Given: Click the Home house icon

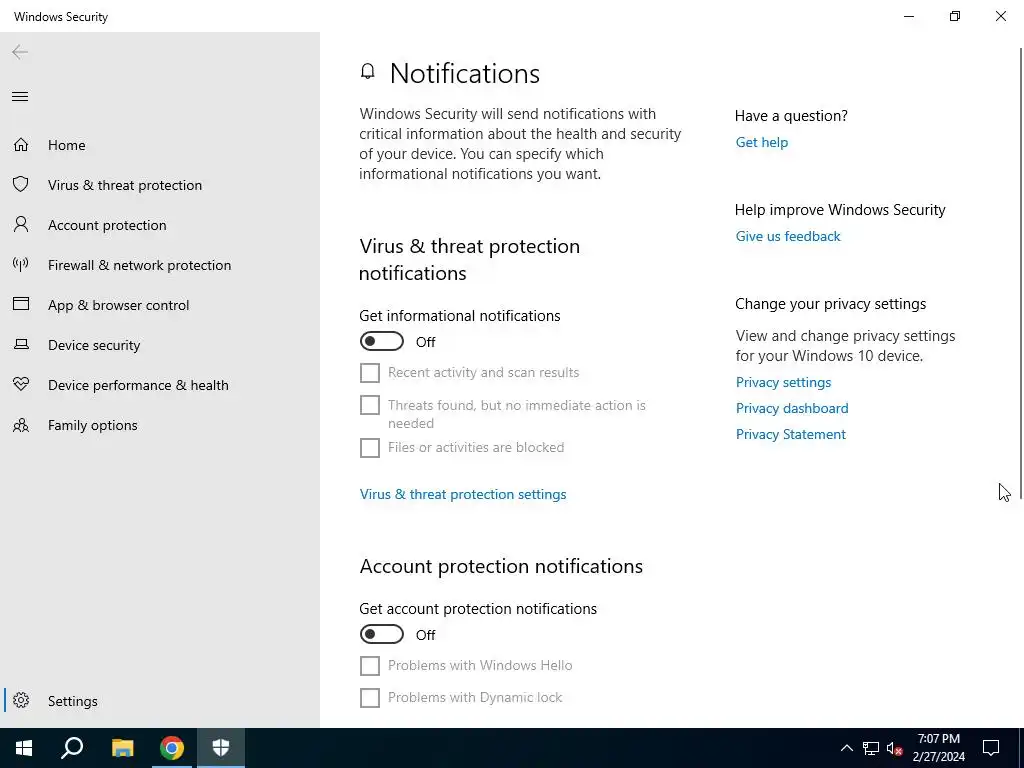Looking at the screenshot, I should tap(21, 144).
